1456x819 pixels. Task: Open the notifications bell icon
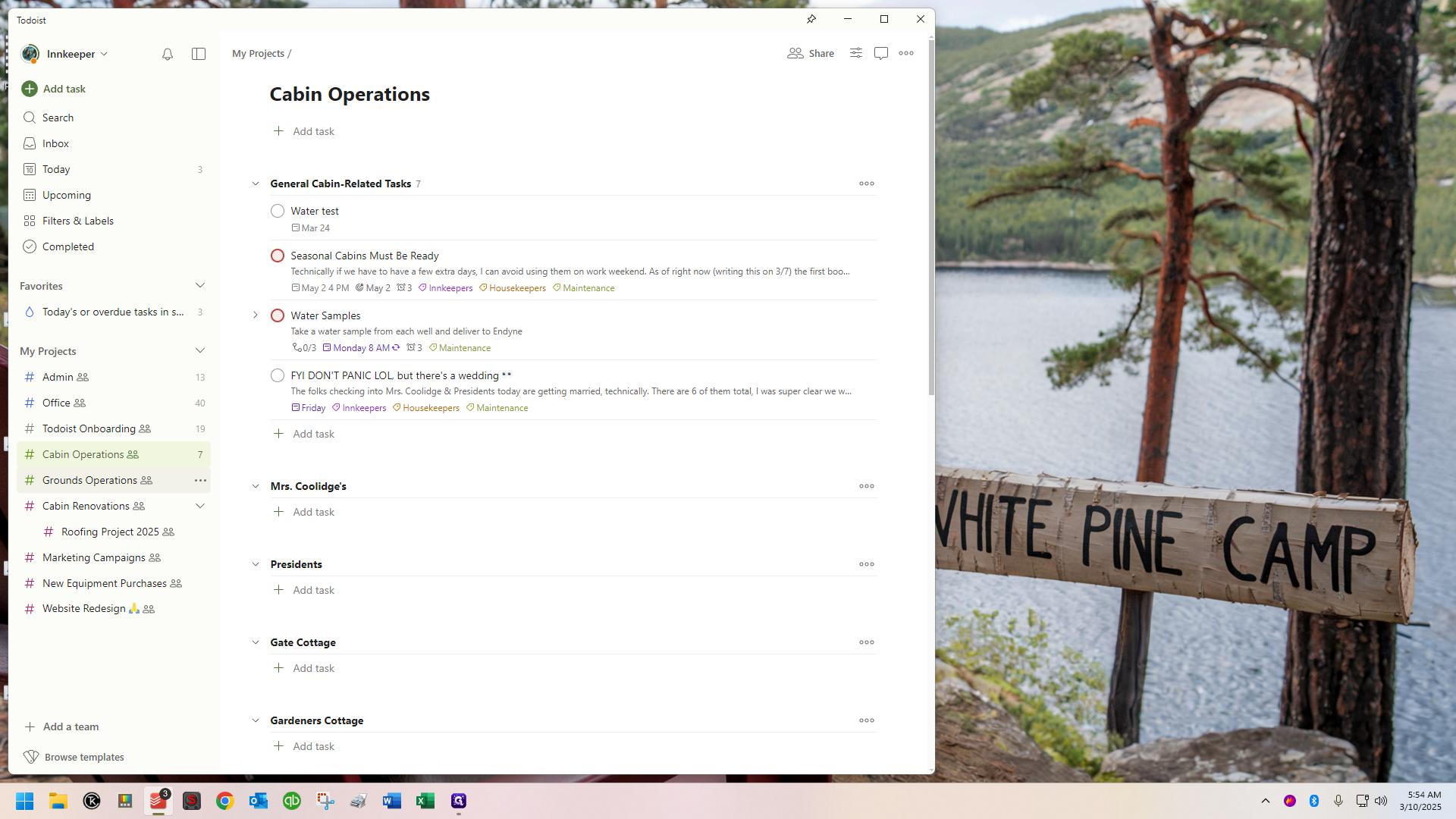pos(168,54)
